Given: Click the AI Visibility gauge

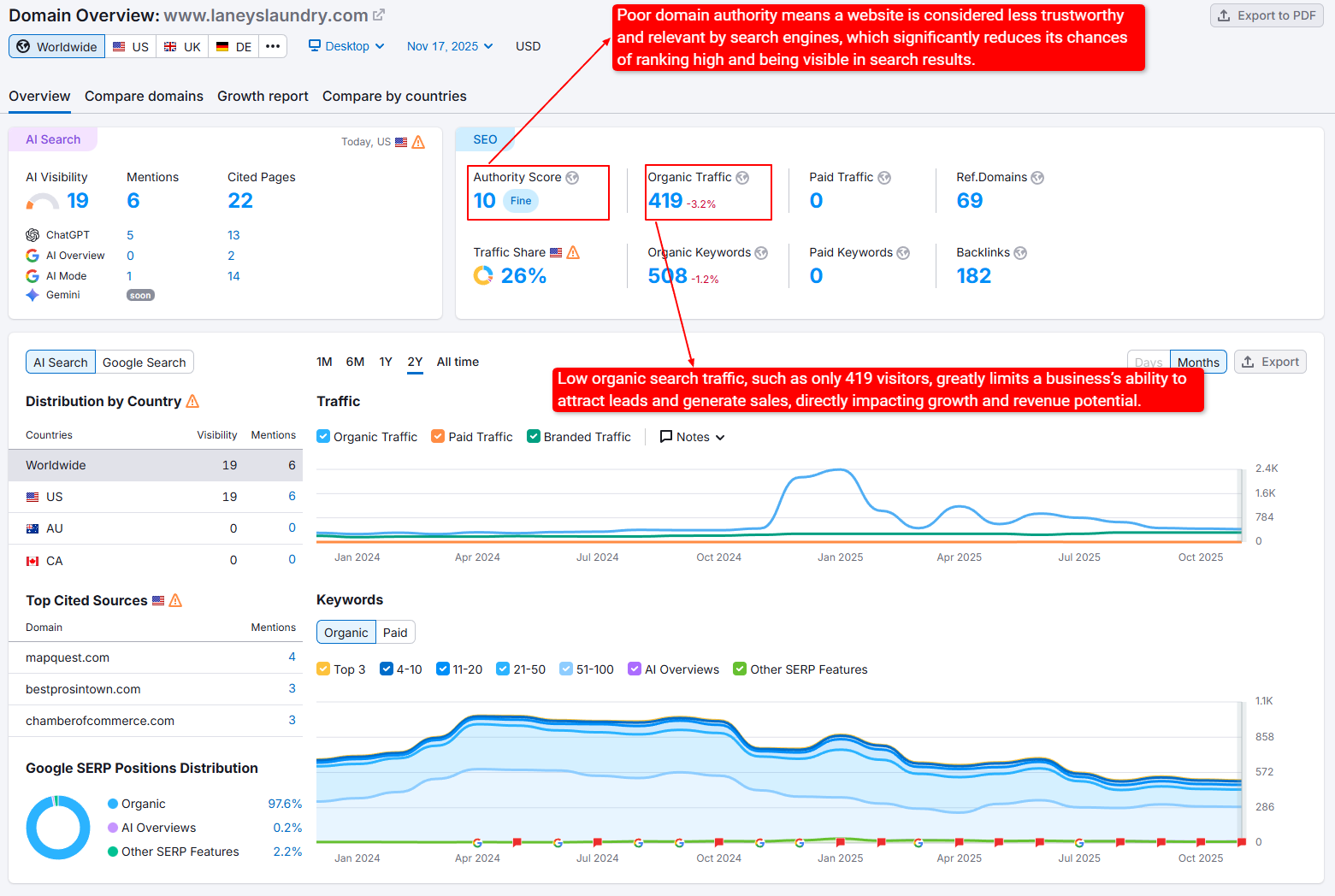Looking at the screenshot, I should pyautogui.click(x=42, y=202).
